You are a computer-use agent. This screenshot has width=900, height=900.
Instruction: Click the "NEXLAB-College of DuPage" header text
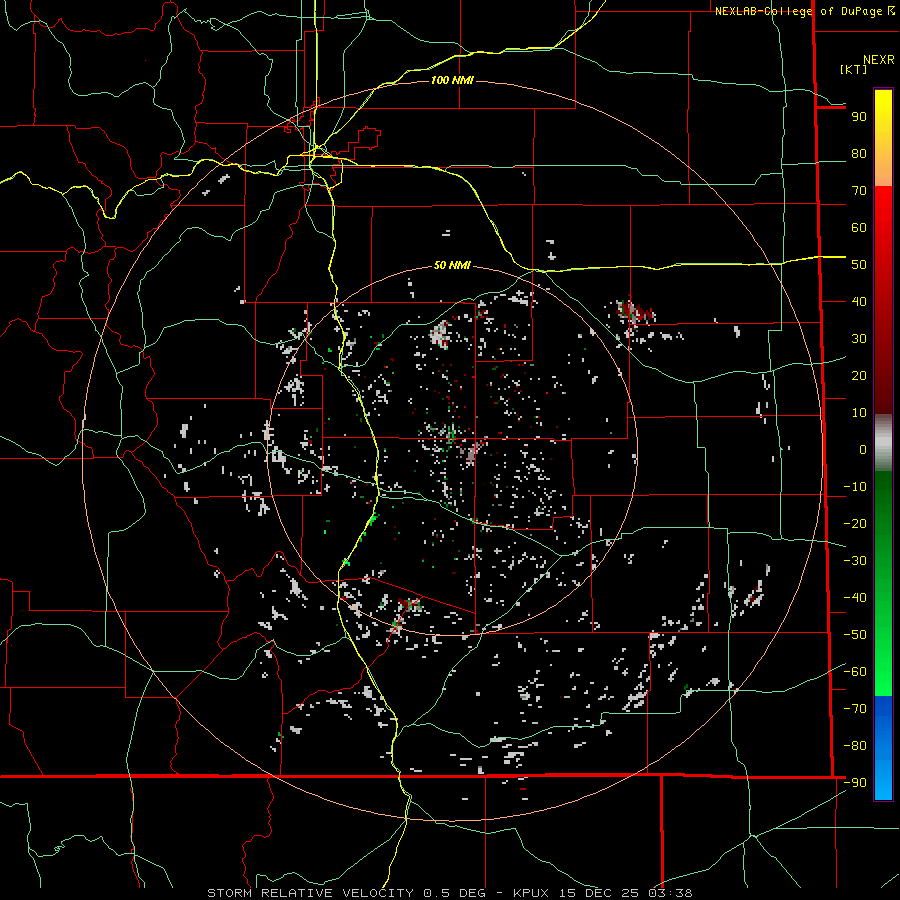800,11
